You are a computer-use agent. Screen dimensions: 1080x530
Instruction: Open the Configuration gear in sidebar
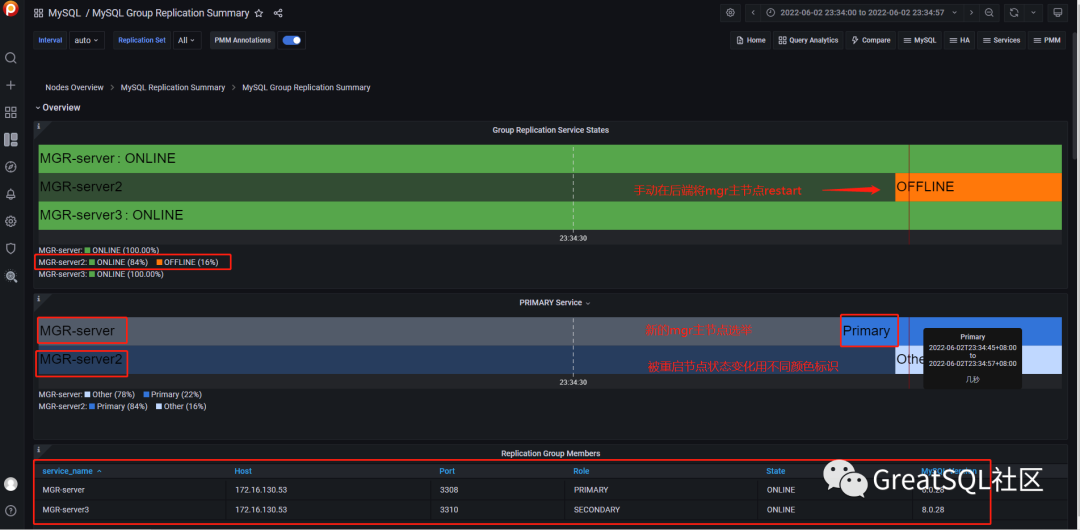(x=10, y=221)
